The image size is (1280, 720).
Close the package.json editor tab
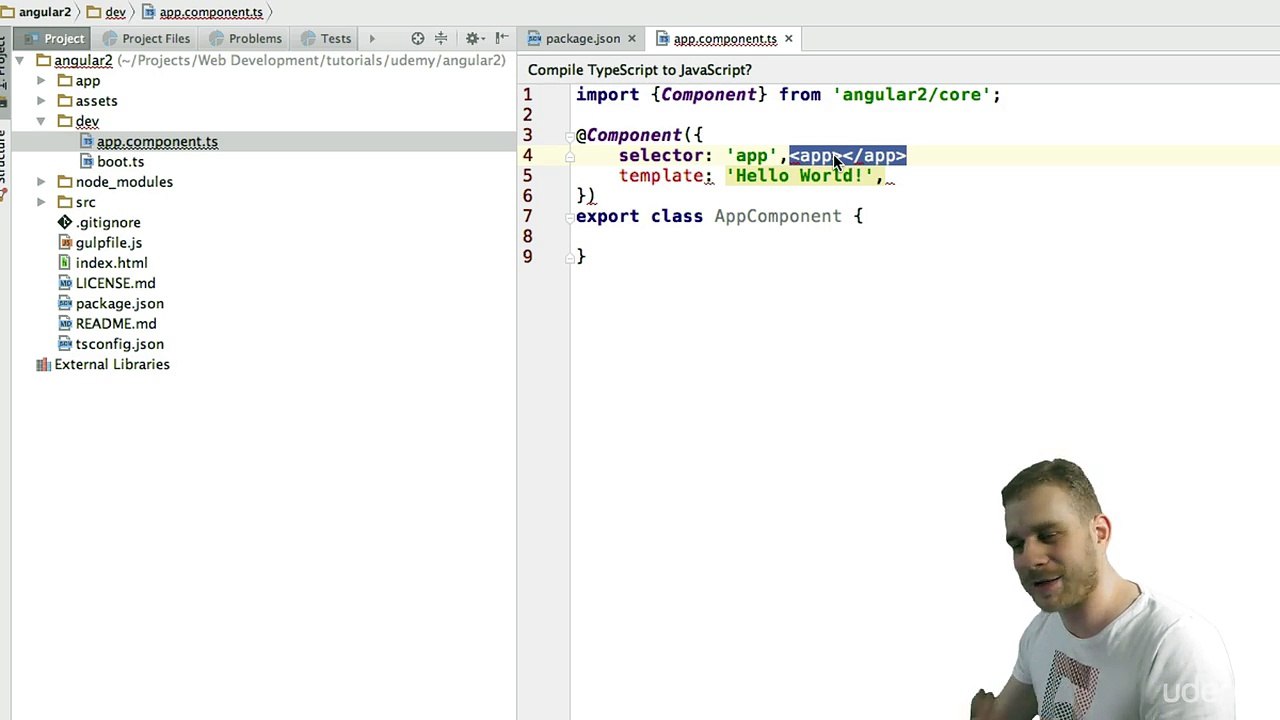pos(631,39)
